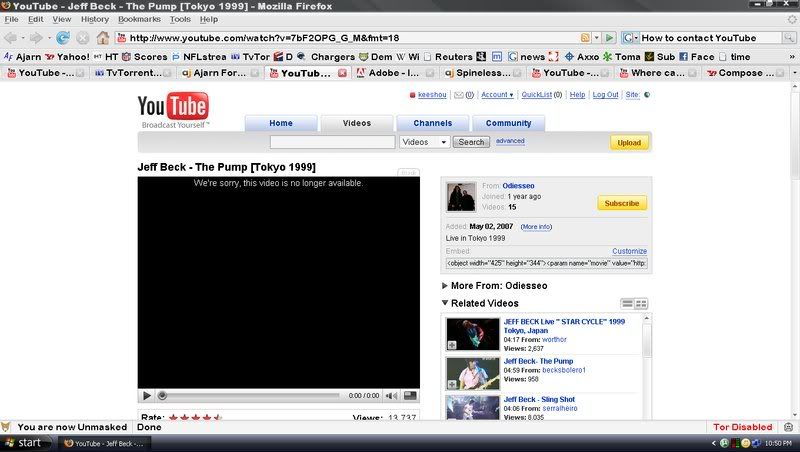Open the Reuters bookmark

point(448,57)
